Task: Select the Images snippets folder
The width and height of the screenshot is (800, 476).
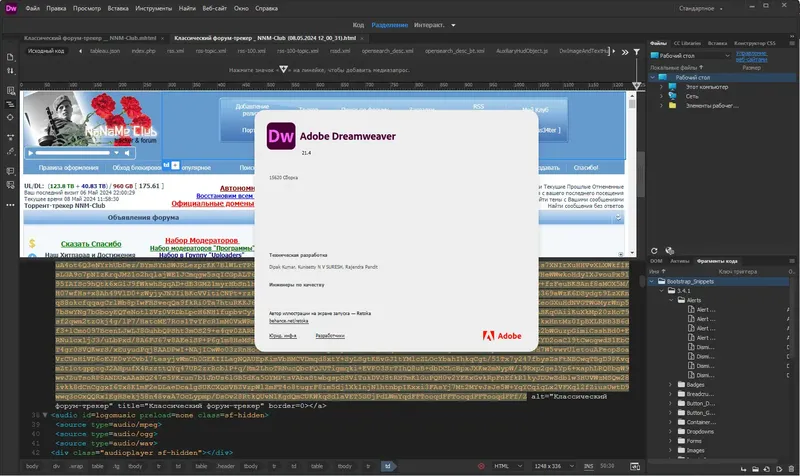Action: pos(694,450)
